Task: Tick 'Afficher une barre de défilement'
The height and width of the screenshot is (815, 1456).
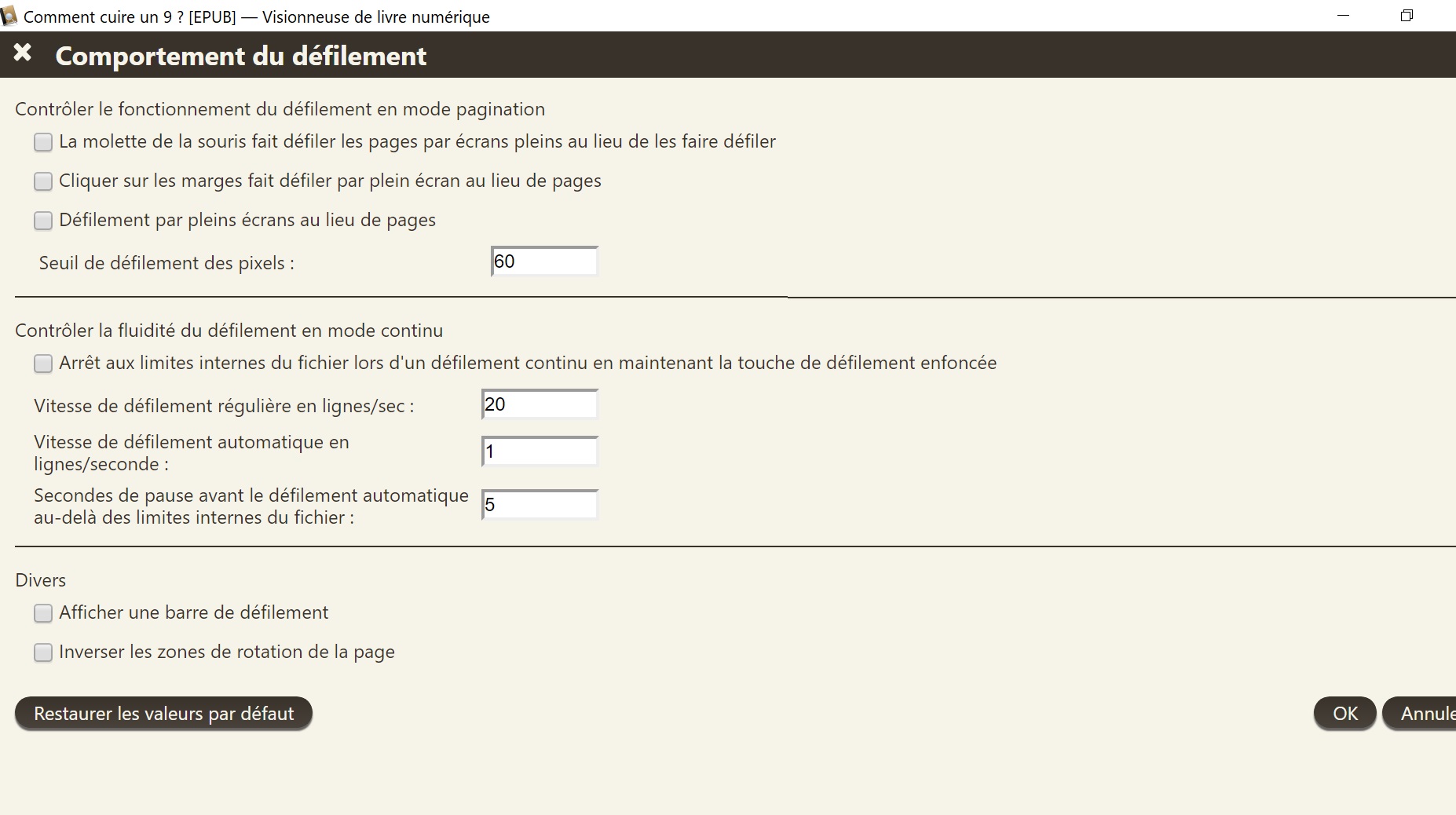Action: point(43,613)
